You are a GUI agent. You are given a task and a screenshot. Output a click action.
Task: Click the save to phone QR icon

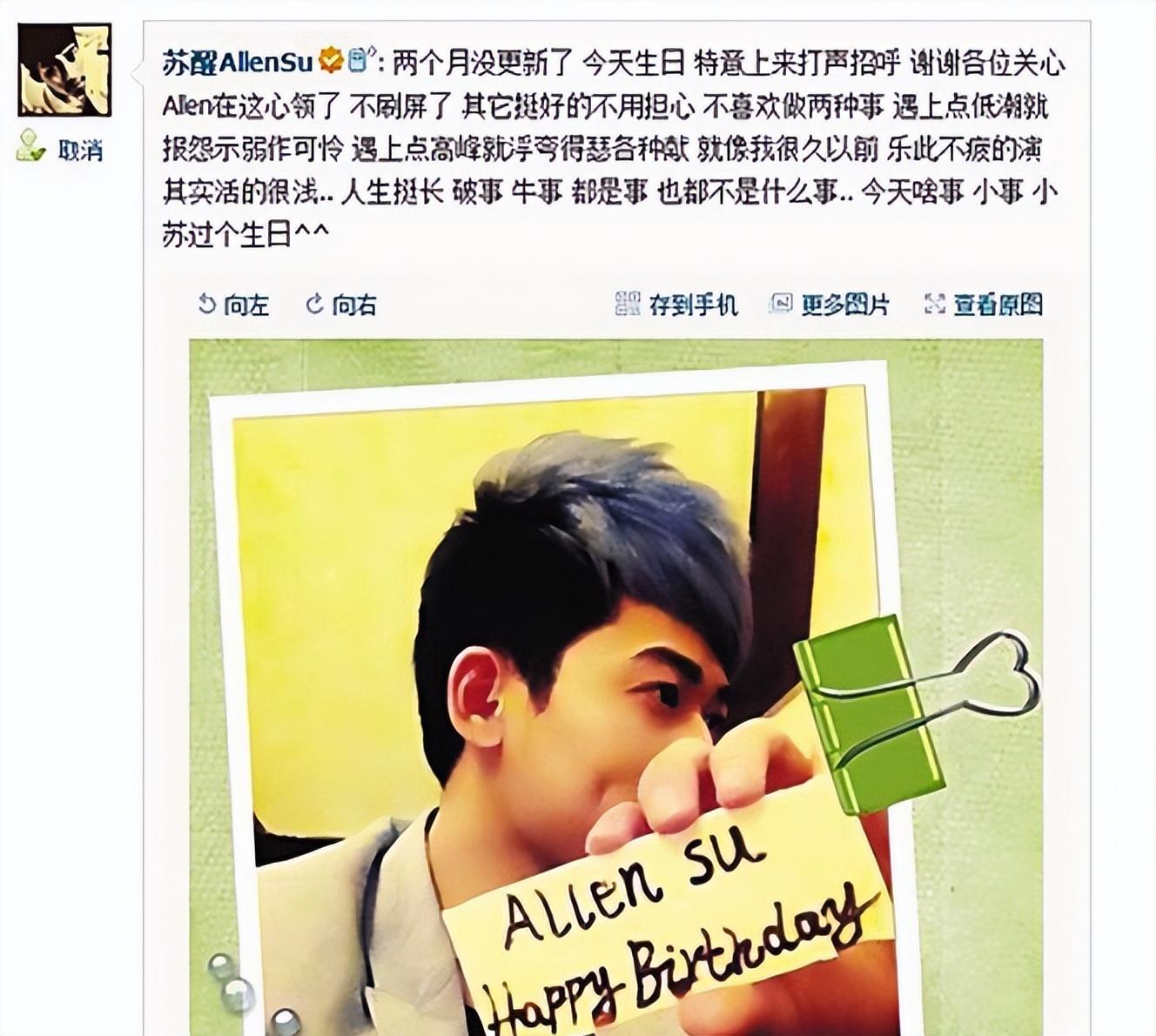pyautogui.click(x=628, y=304)
